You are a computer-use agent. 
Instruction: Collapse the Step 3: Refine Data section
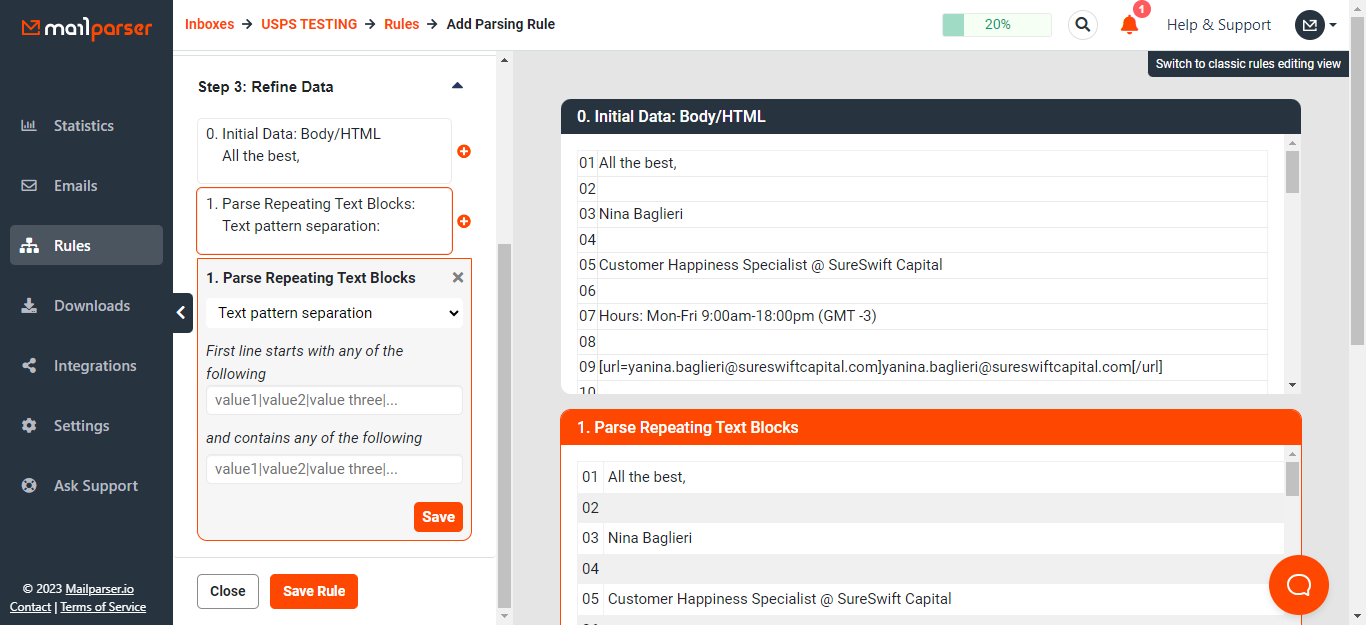457,85
